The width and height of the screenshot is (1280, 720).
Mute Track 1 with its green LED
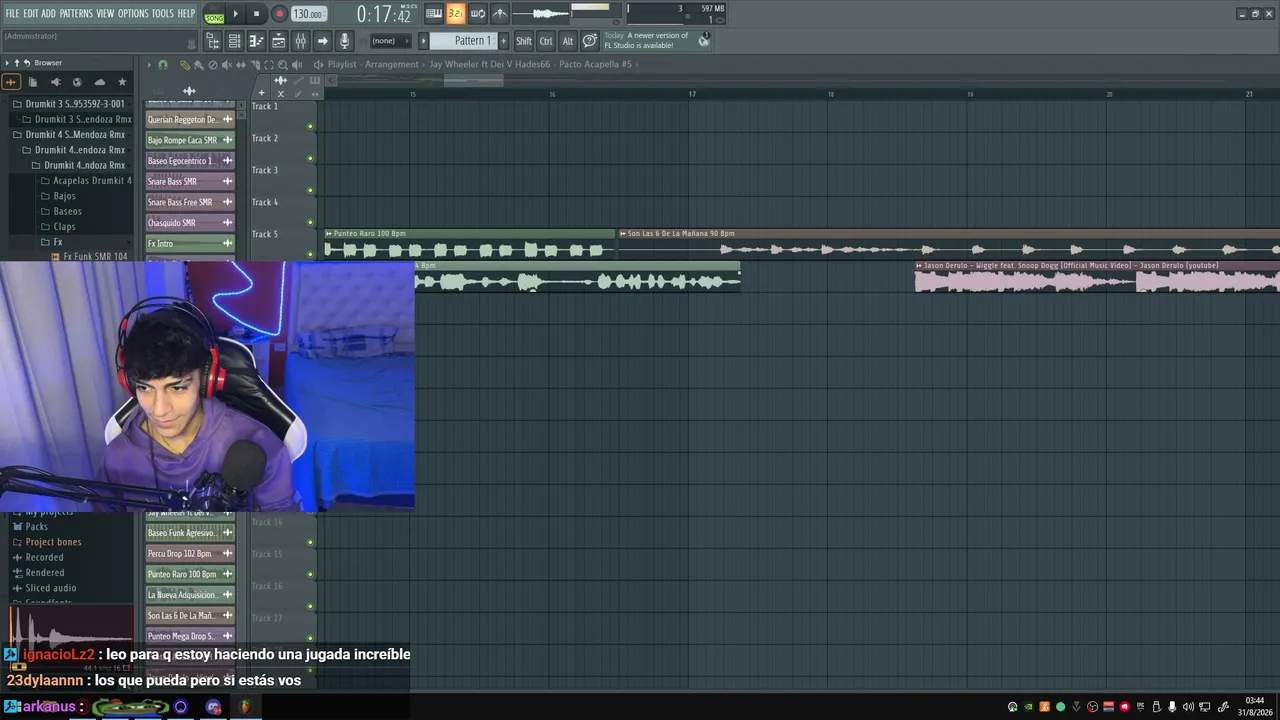[310, 126]
